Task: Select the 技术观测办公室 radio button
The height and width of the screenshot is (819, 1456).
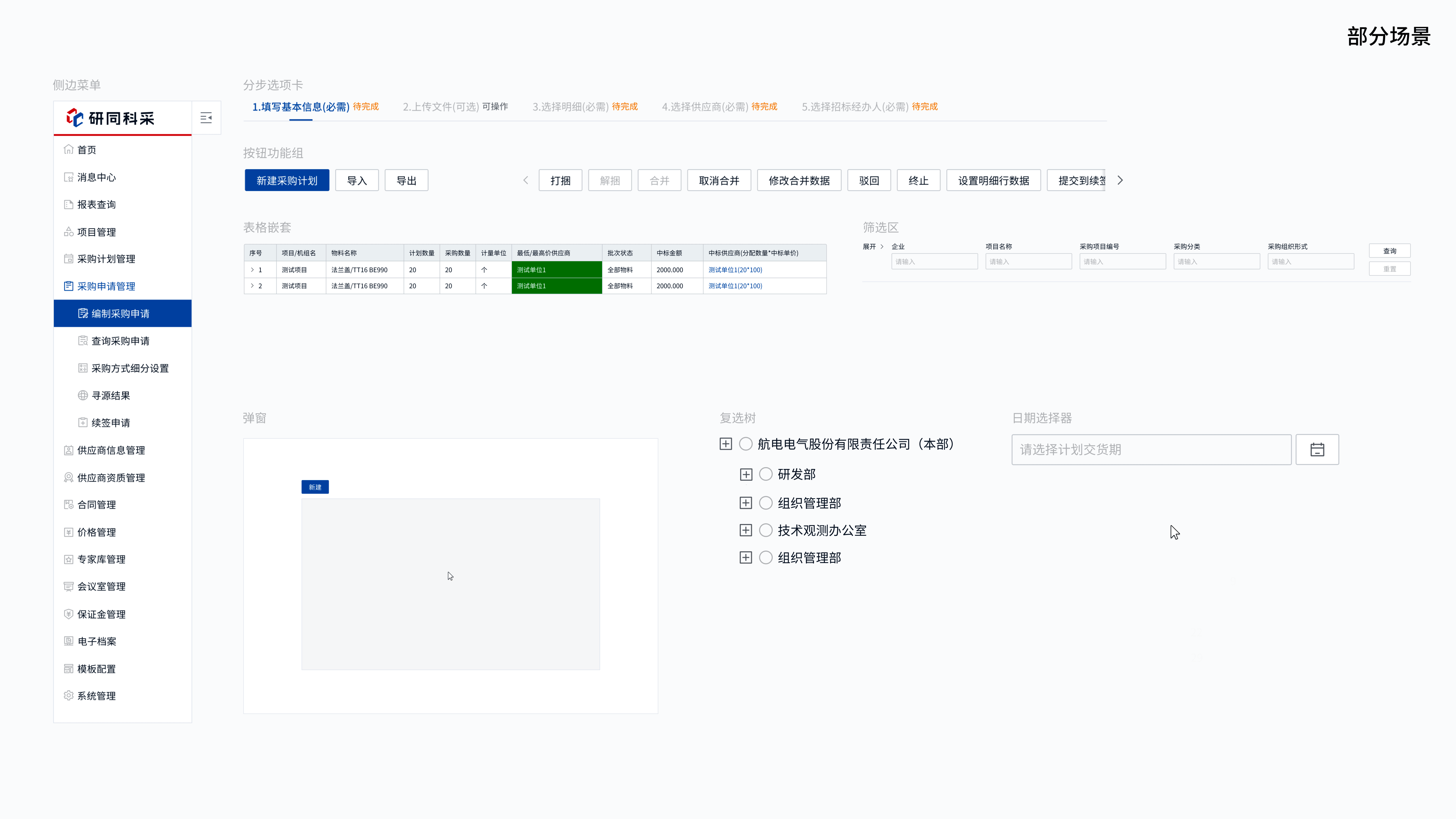Action: click(765, 530)
